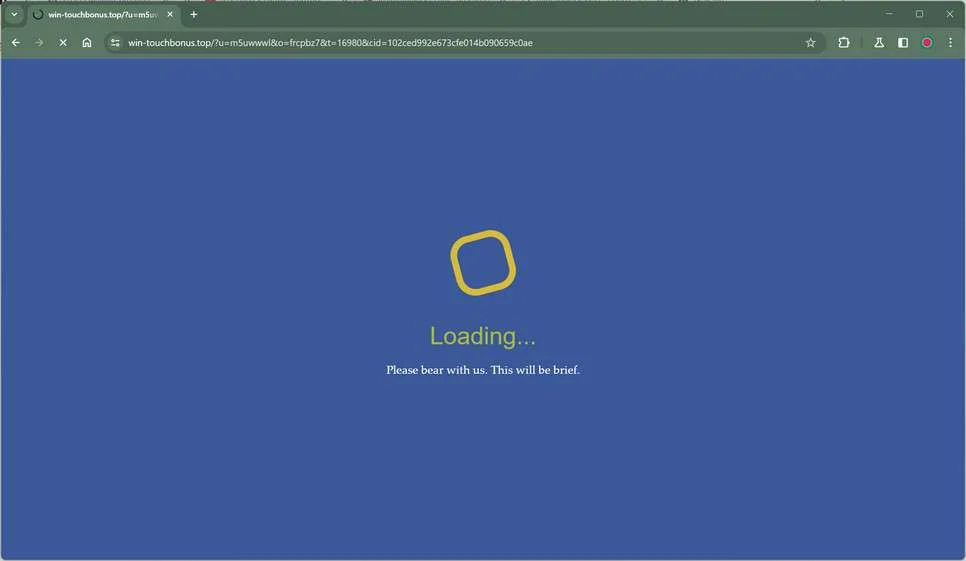Minimize the browser window

coord(889,14)
